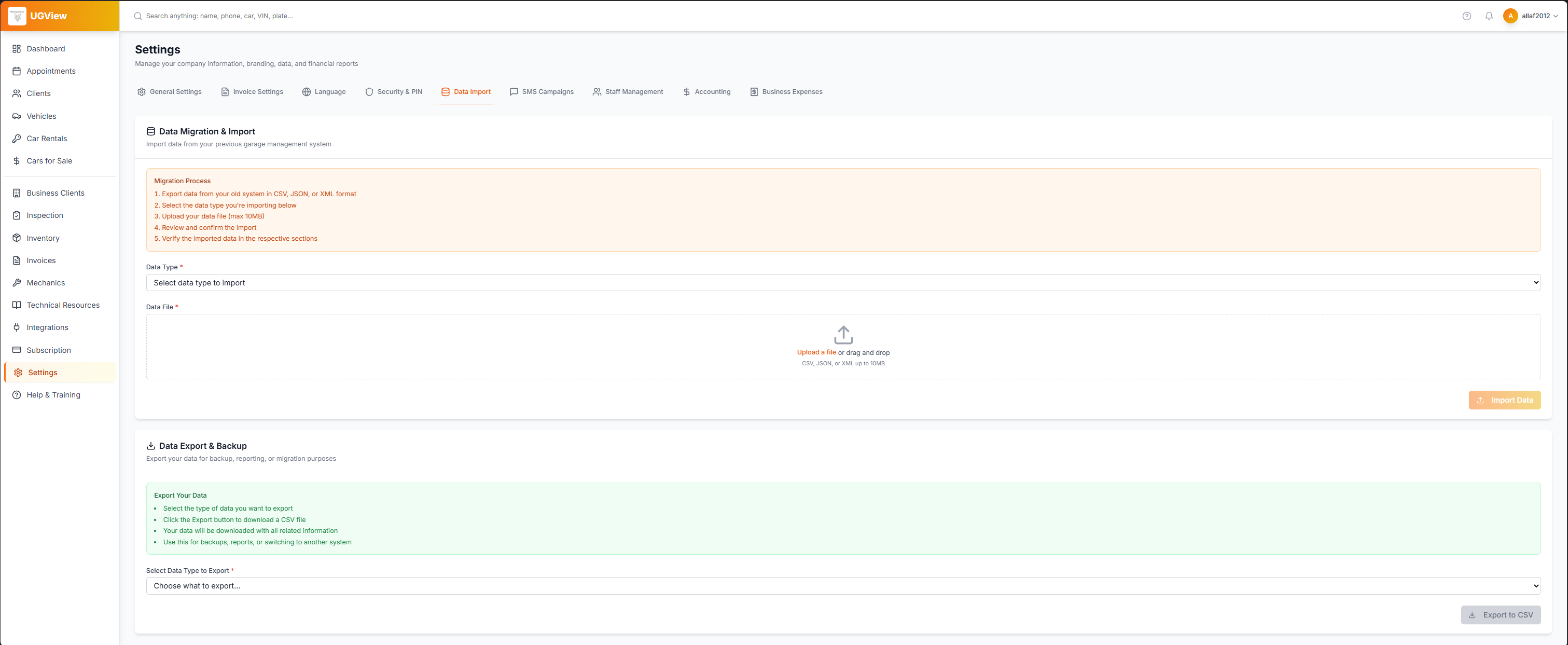This screenshot has height=645, width=1568.
Task: Click the Import Data button
Action: click(1504, 400)
